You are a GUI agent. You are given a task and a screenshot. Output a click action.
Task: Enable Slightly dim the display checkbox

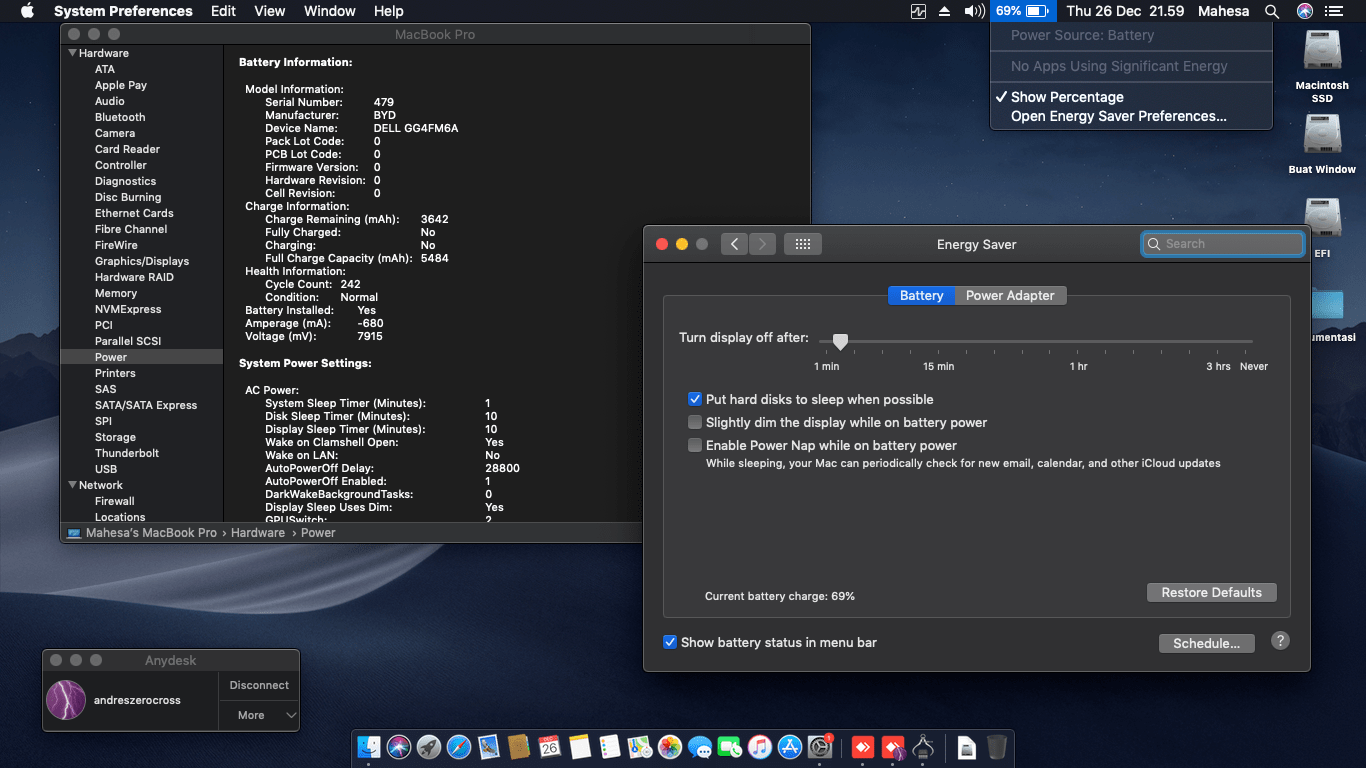click(695, 422)
